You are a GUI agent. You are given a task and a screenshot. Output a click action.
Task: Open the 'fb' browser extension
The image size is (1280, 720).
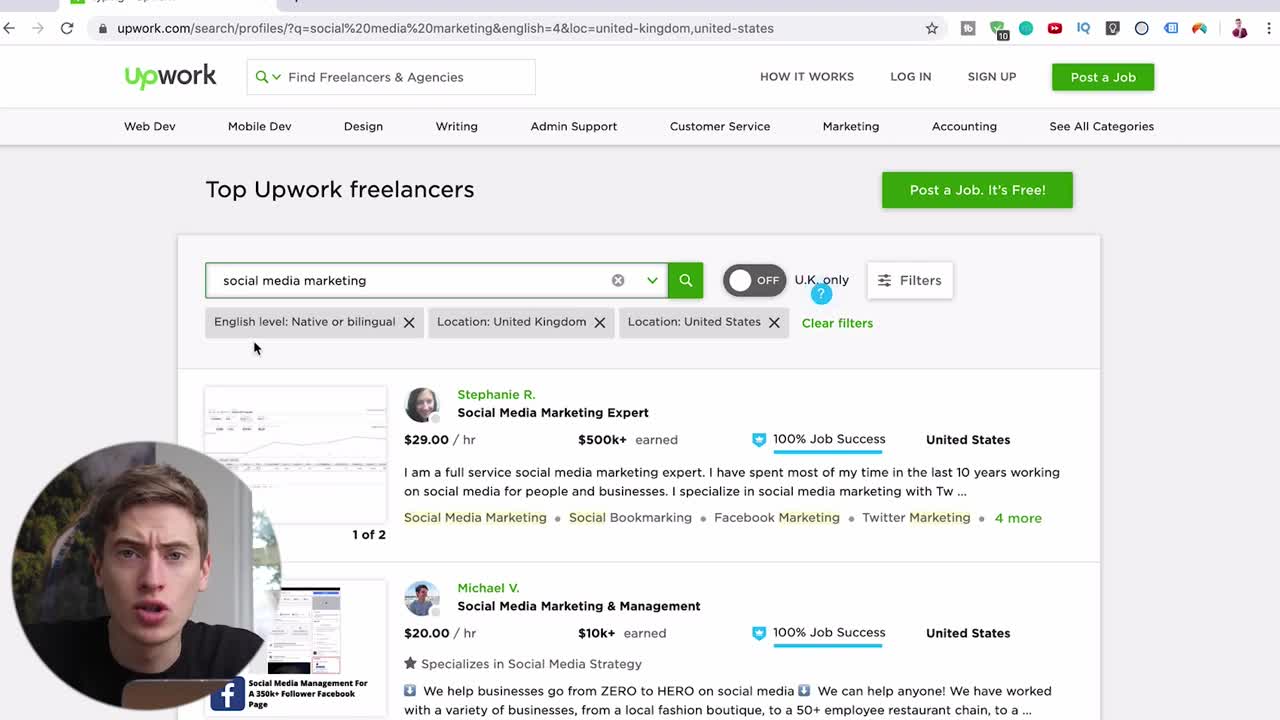(968, 28)
